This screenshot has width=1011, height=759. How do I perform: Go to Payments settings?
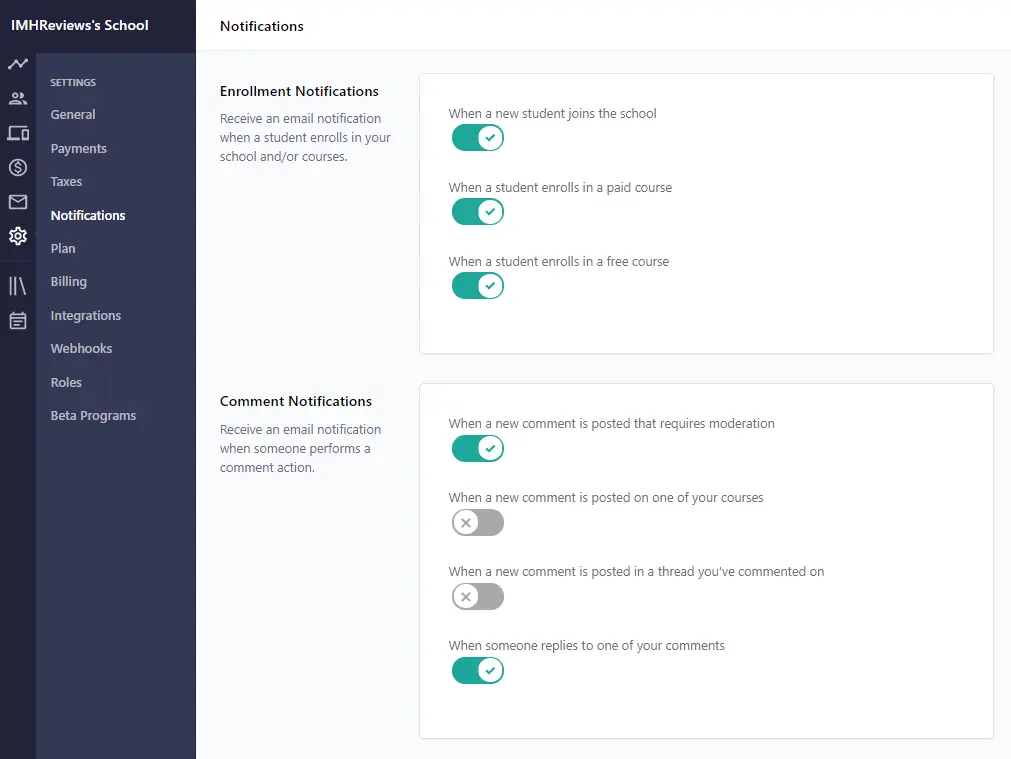[x=78, y=149]
